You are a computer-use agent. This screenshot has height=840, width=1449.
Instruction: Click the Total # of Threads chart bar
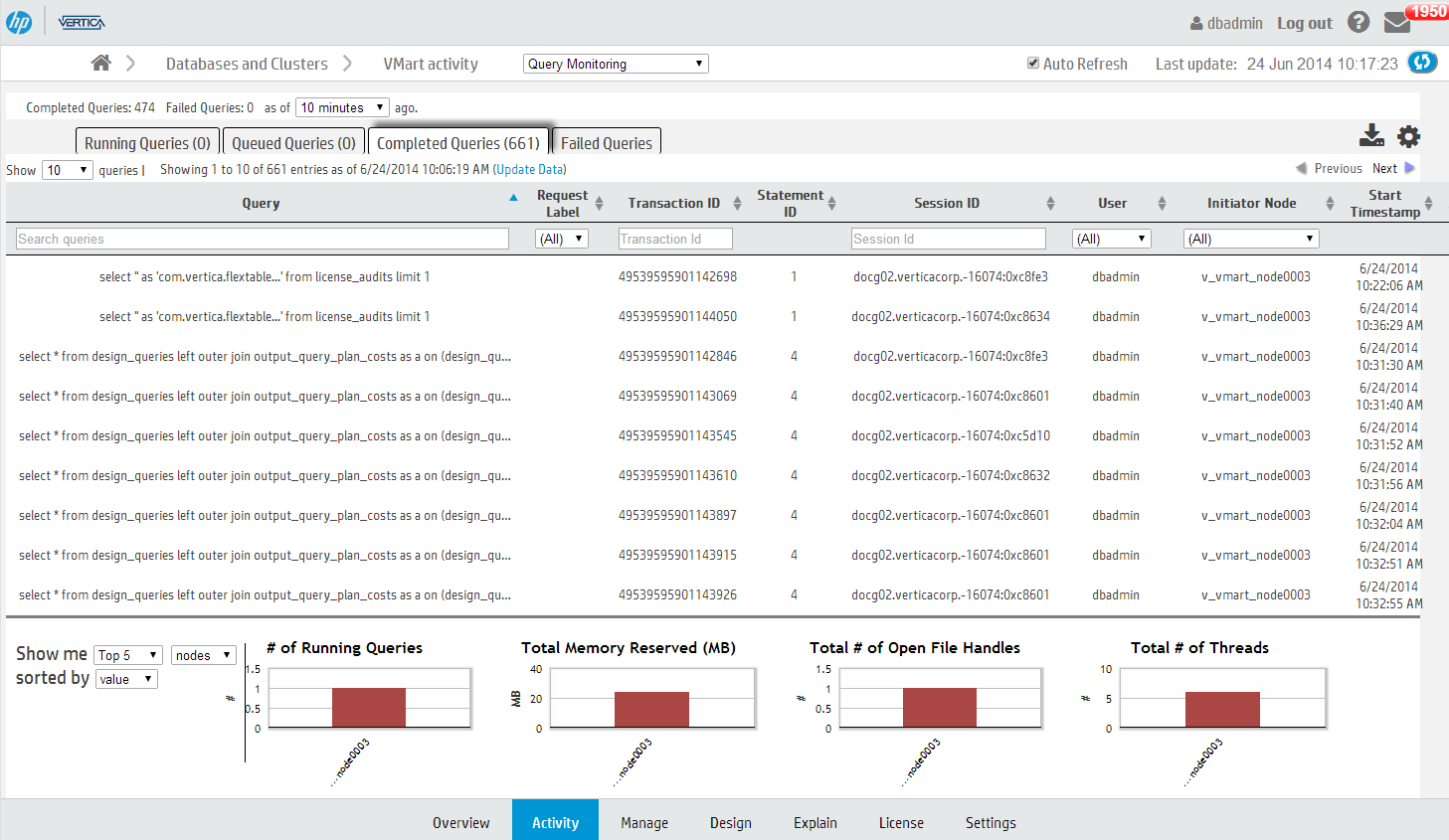[1222, 710]
